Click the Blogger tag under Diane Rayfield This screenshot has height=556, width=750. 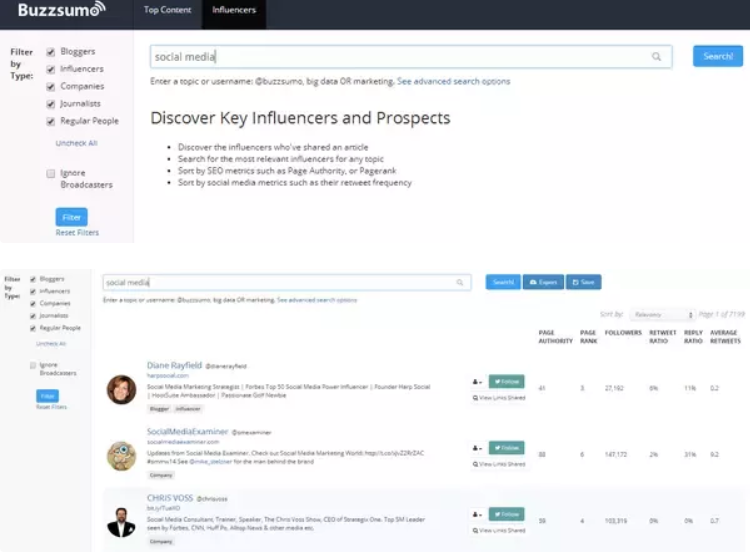point(159,409)
